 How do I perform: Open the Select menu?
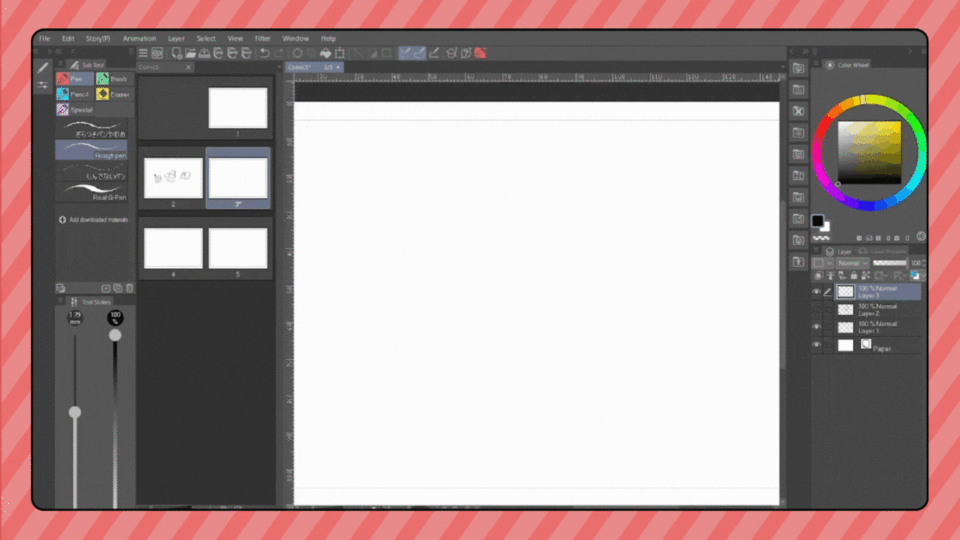click(x=206, y=39)
